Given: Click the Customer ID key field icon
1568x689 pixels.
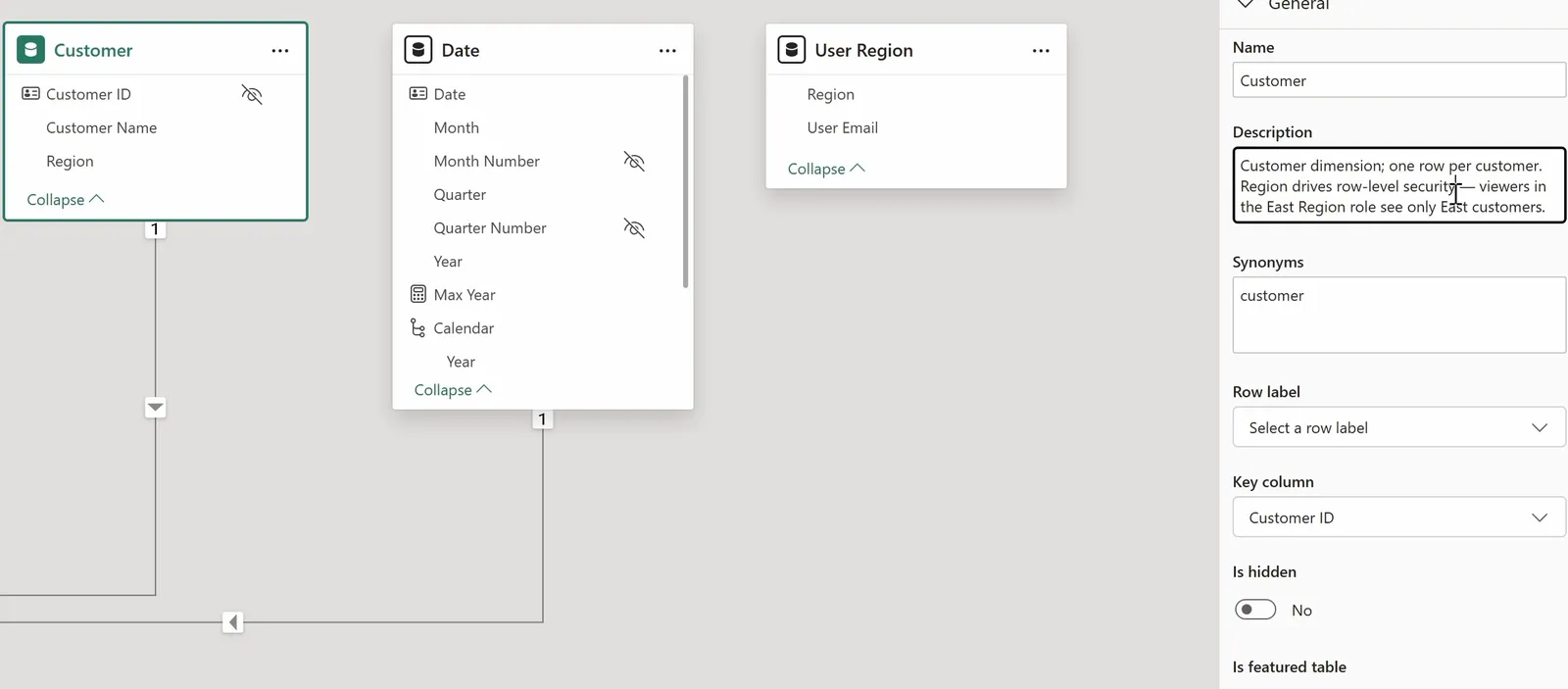Looking at the screenshot, I should [x=30, y=94].
